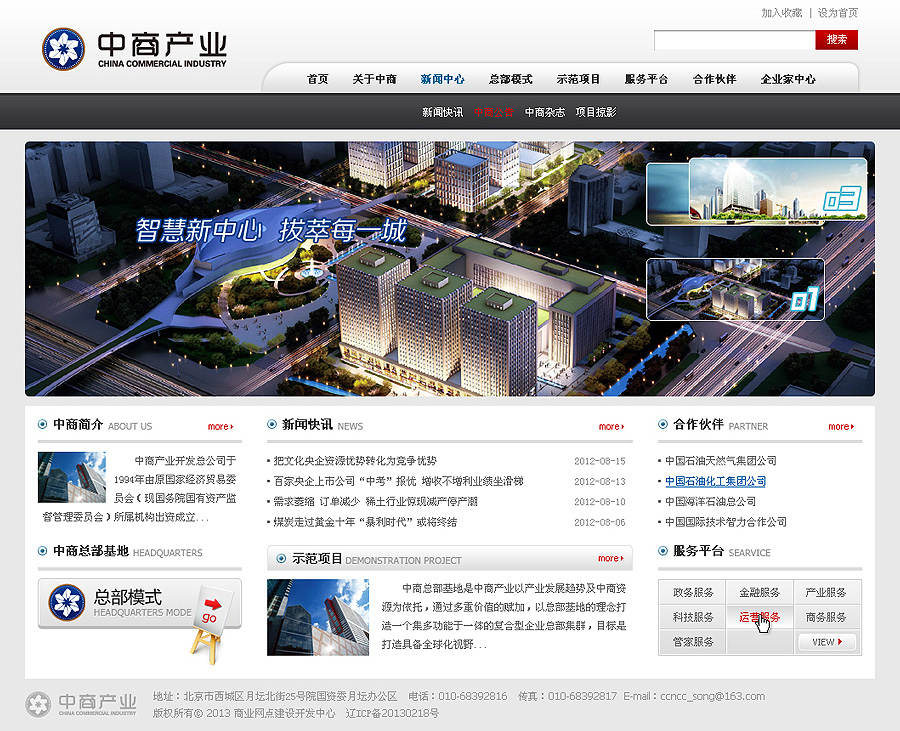The height and width of the screenshot is (731, 900).
Task: Switch banner to slide 03 thumbnail
Action: pos(756,192)
